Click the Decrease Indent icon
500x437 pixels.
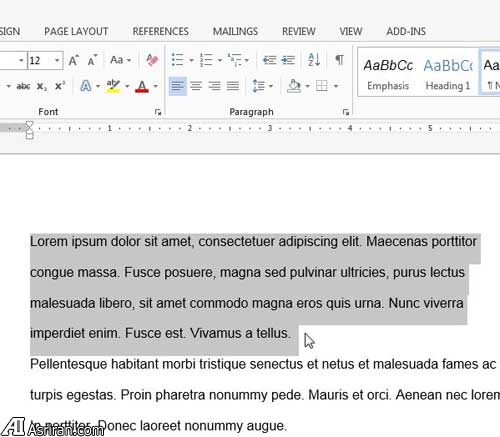click(269, 60)
